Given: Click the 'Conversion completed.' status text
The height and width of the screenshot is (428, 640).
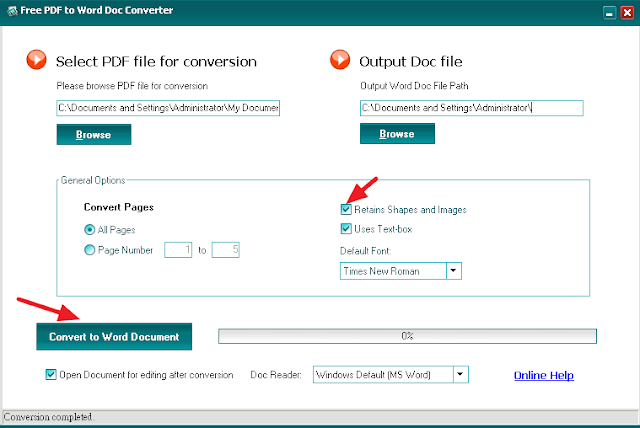Looking at the screenshot, I should pos(49,417).
